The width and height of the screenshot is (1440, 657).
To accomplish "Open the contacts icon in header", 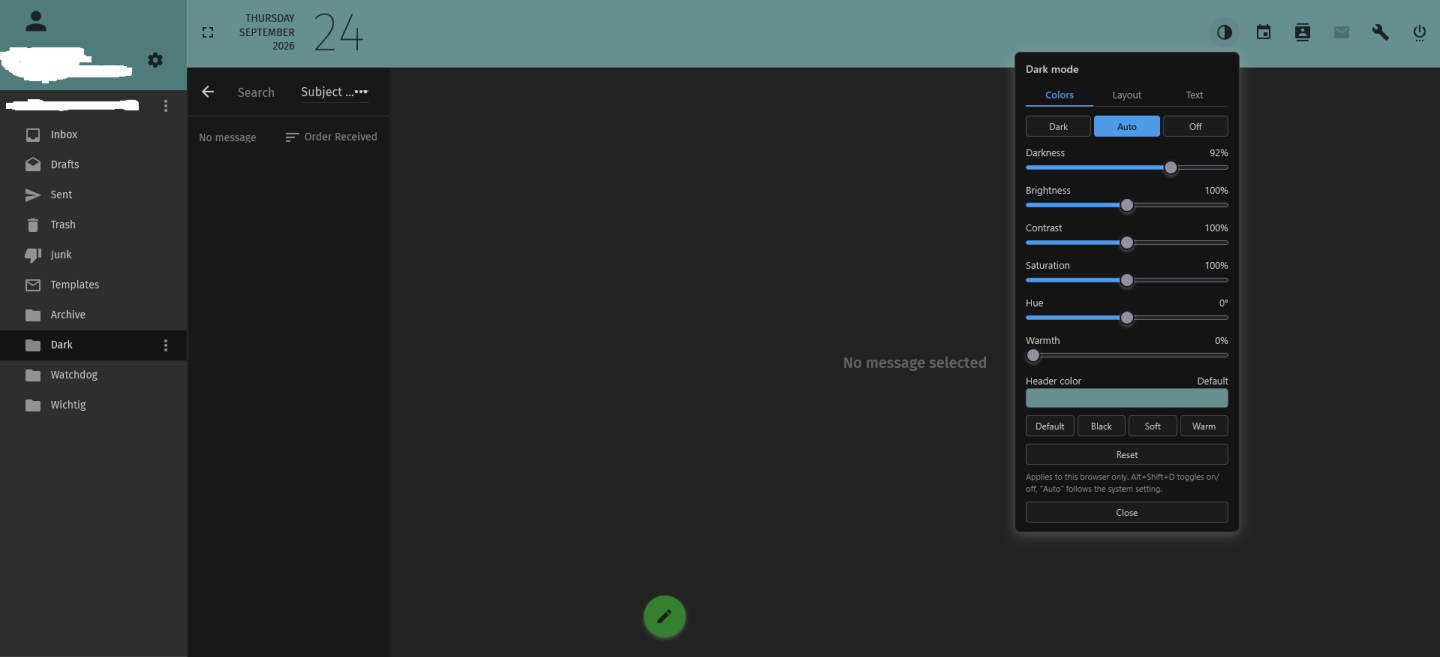I will 1302,32.
